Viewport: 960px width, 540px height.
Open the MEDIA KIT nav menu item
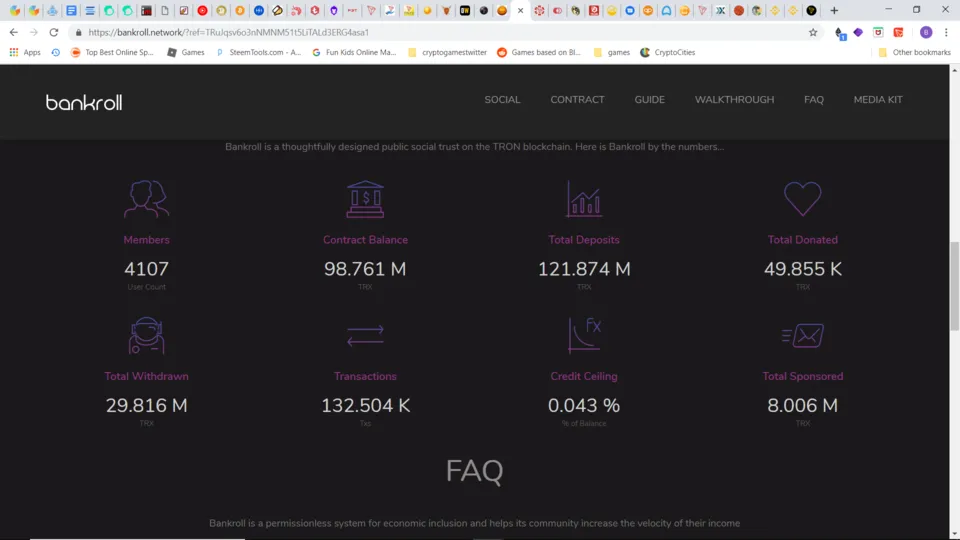[878, 100]
